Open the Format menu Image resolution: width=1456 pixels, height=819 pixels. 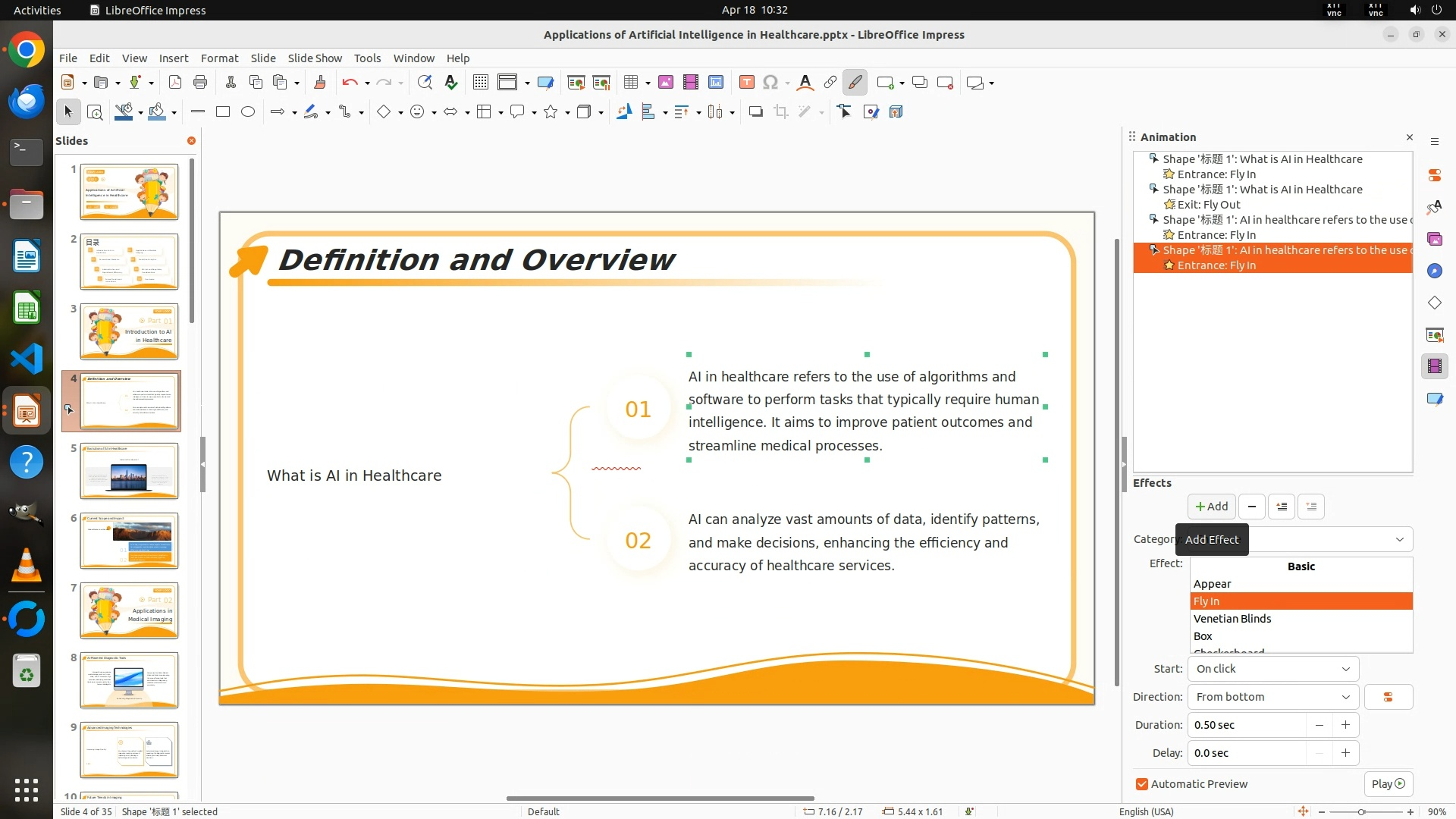(219, 58)
